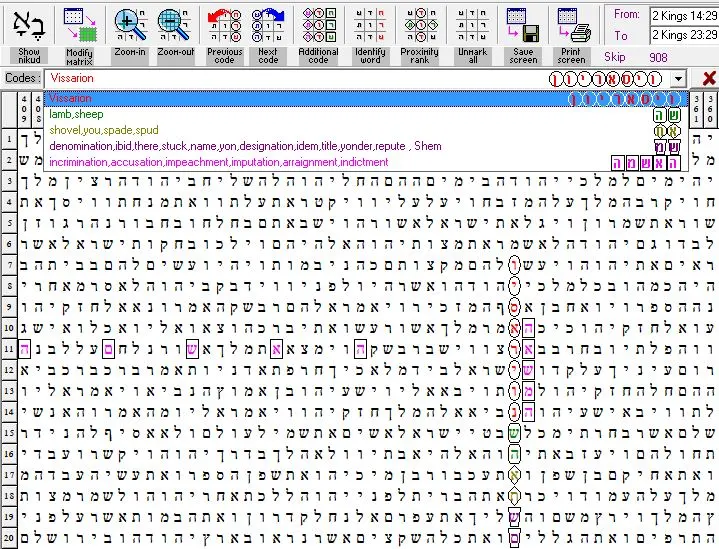
Task: Go to Previous code icon
Action: 225,25
